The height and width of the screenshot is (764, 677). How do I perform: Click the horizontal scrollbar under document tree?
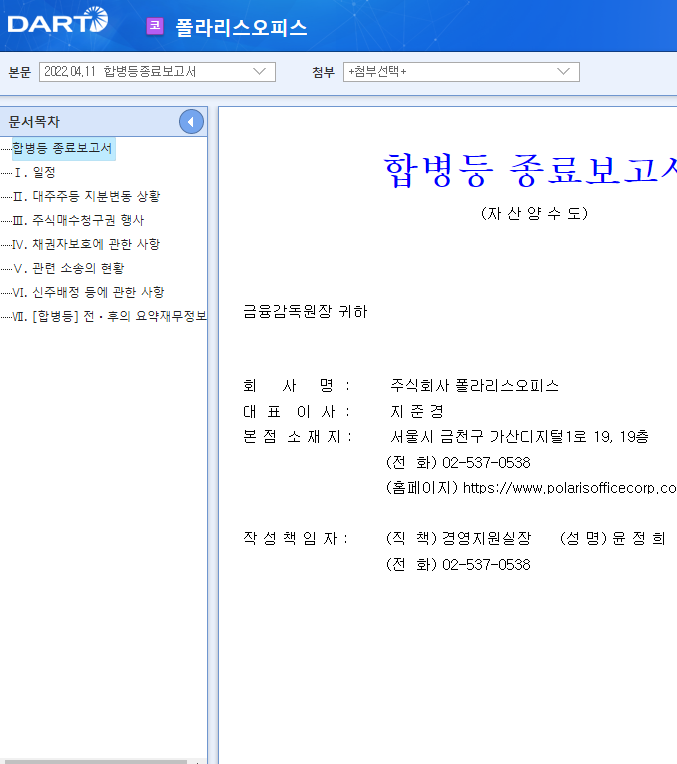(x=94, y=761)
